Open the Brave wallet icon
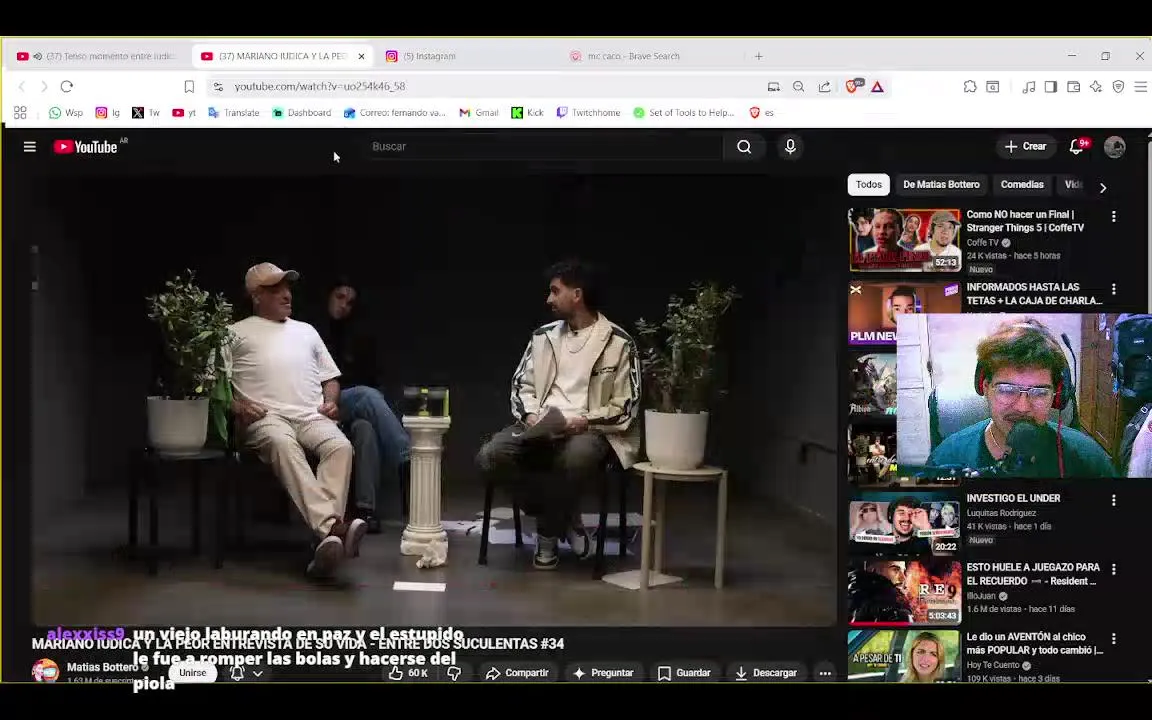Screen dimensions: 1152x720 pos(1073,87)
